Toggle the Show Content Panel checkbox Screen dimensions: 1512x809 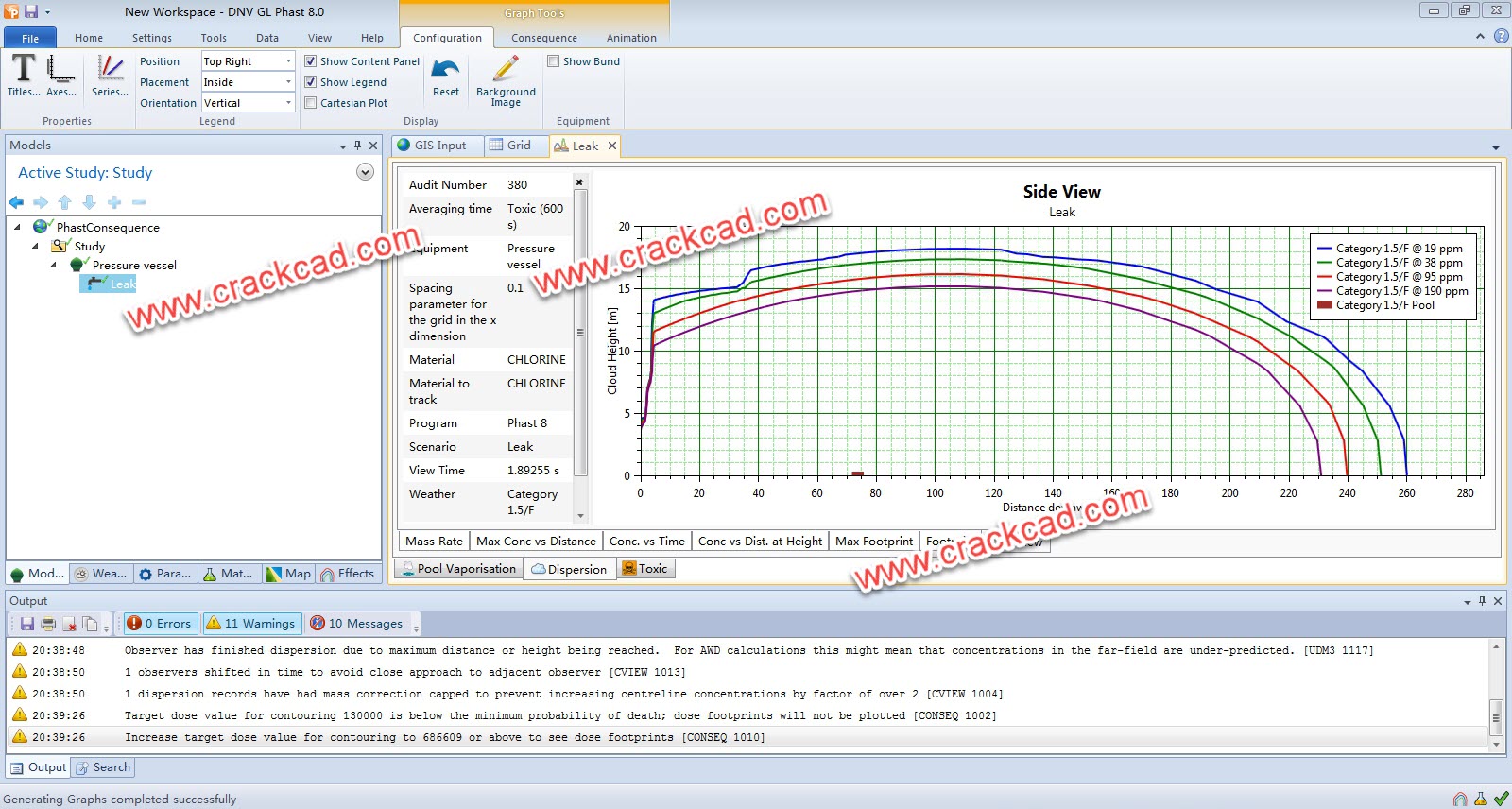point(310,61)
